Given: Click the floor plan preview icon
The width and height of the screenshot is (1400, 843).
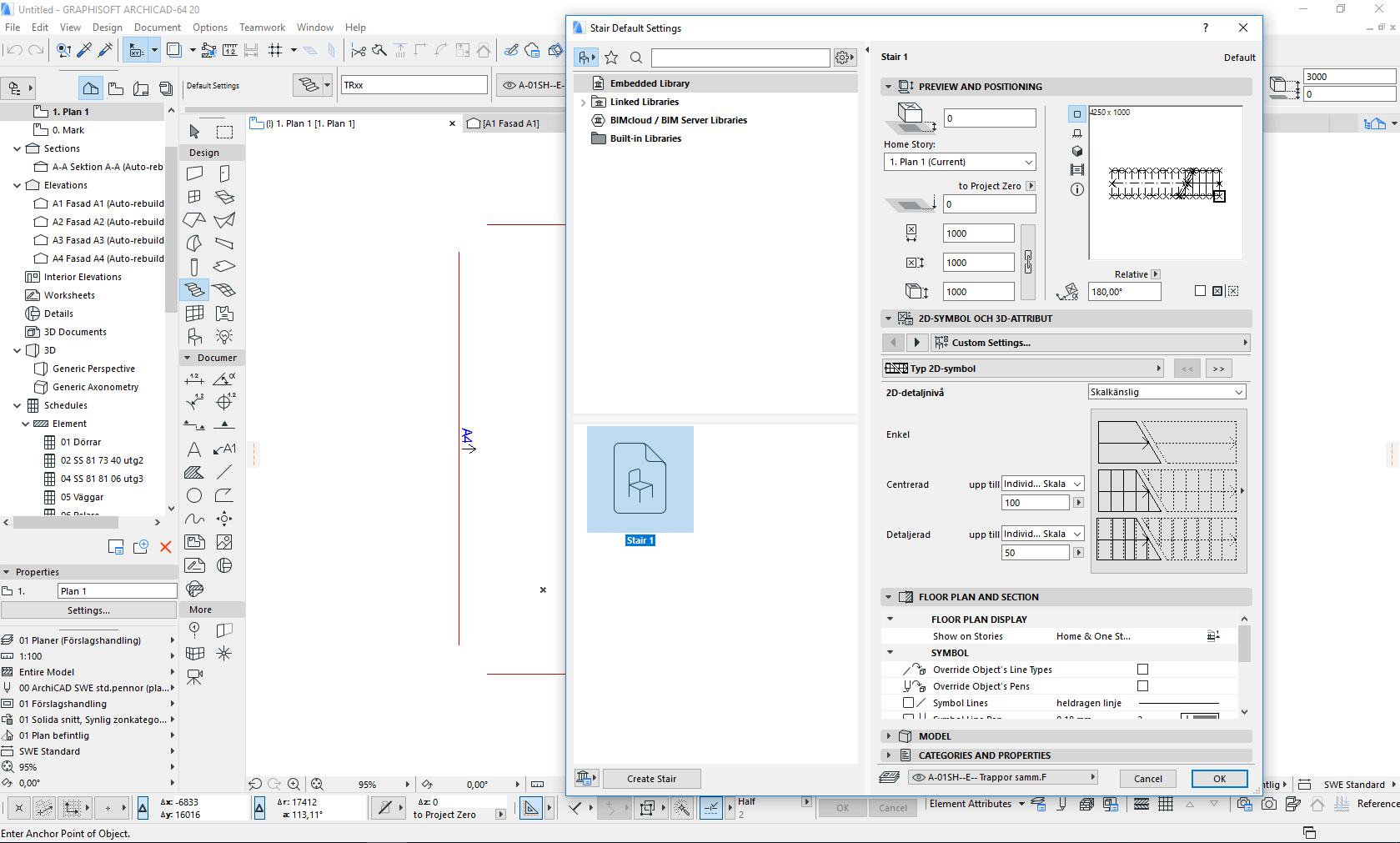Looking at the screenshot, I should click(1077, 113).
